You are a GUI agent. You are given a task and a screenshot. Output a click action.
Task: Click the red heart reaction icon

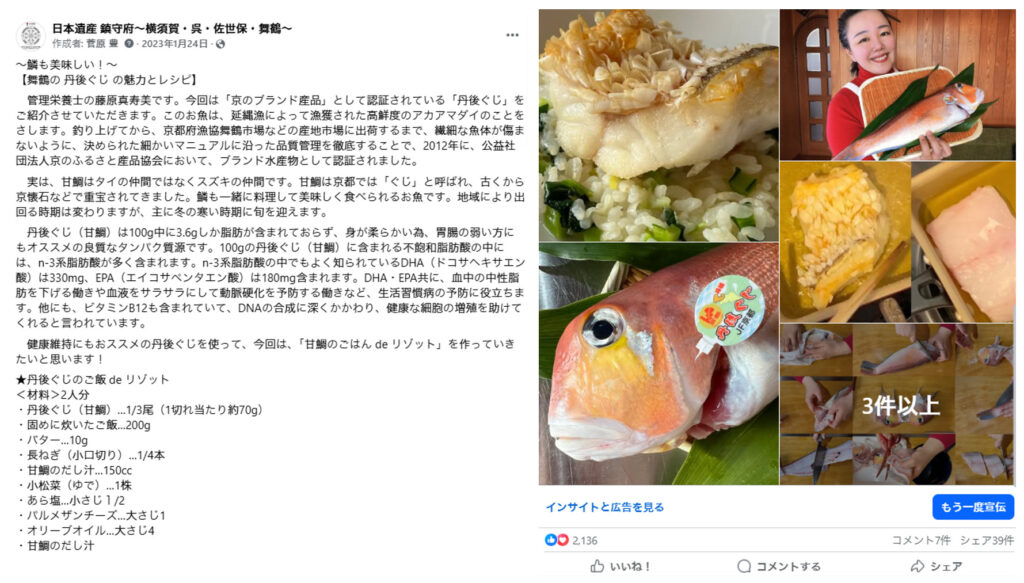click(562, 540)
